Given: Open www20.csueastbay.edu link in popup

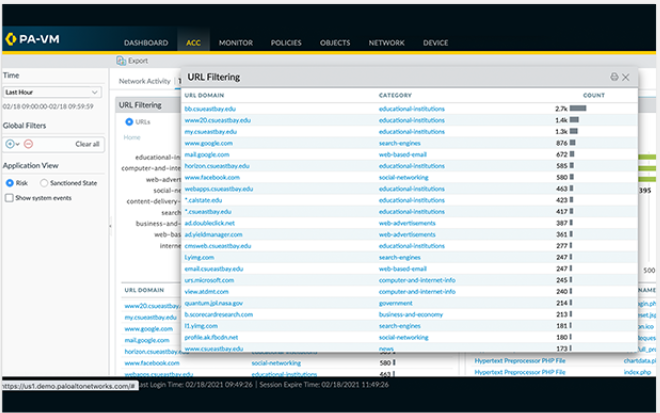Looking at the screenshot, I should pyautogui.click(x=218, y=120).
